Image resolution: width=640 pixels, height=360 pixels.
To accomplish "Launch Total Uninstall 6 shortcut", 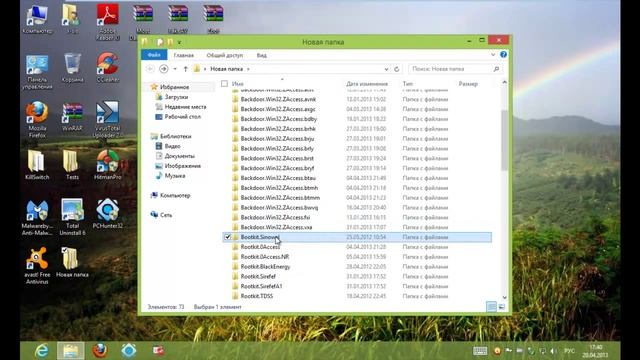I will tap(72, 218).
